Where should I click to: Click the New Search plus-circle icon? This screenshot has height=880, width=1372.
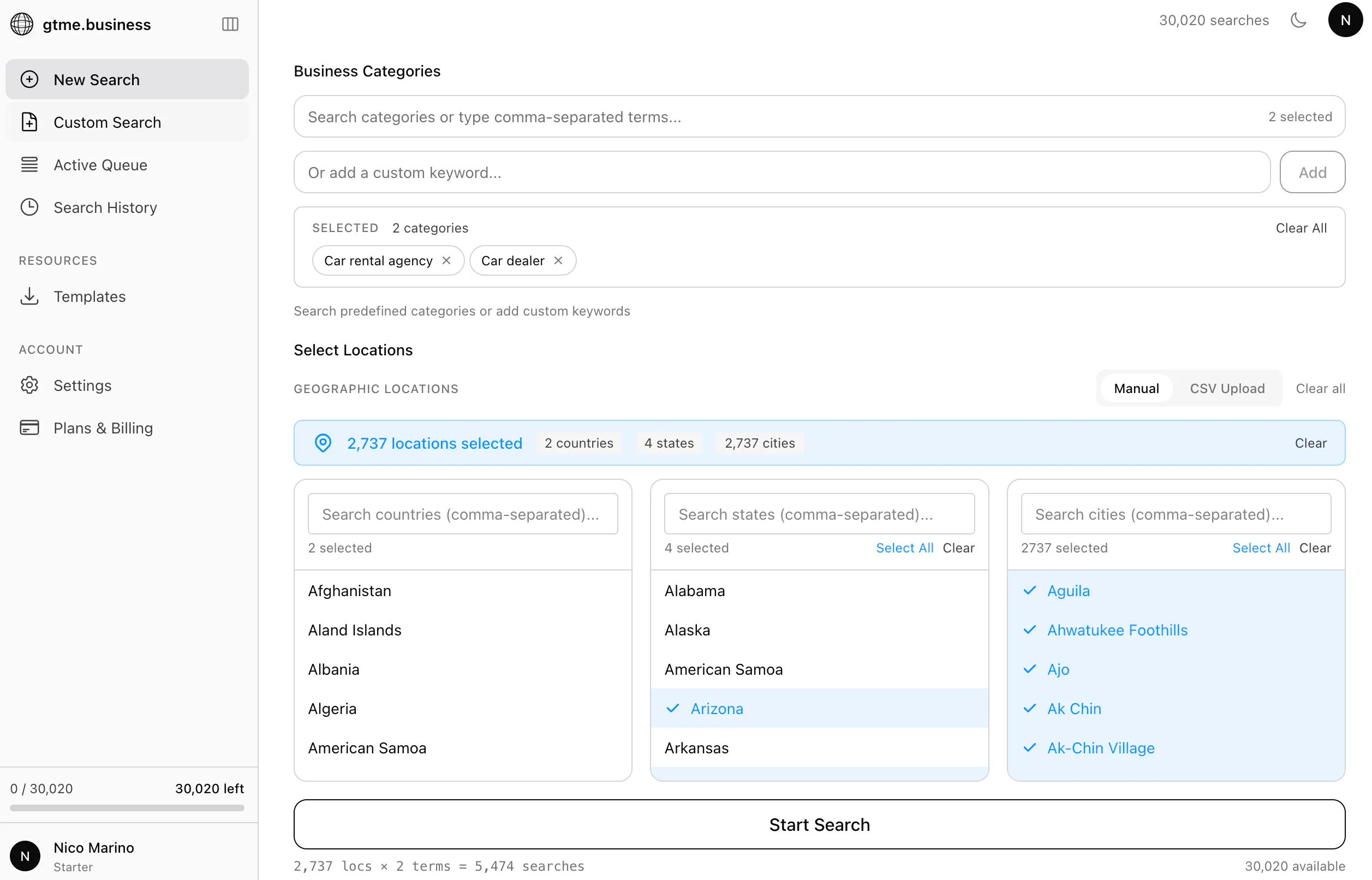[29, 79]
